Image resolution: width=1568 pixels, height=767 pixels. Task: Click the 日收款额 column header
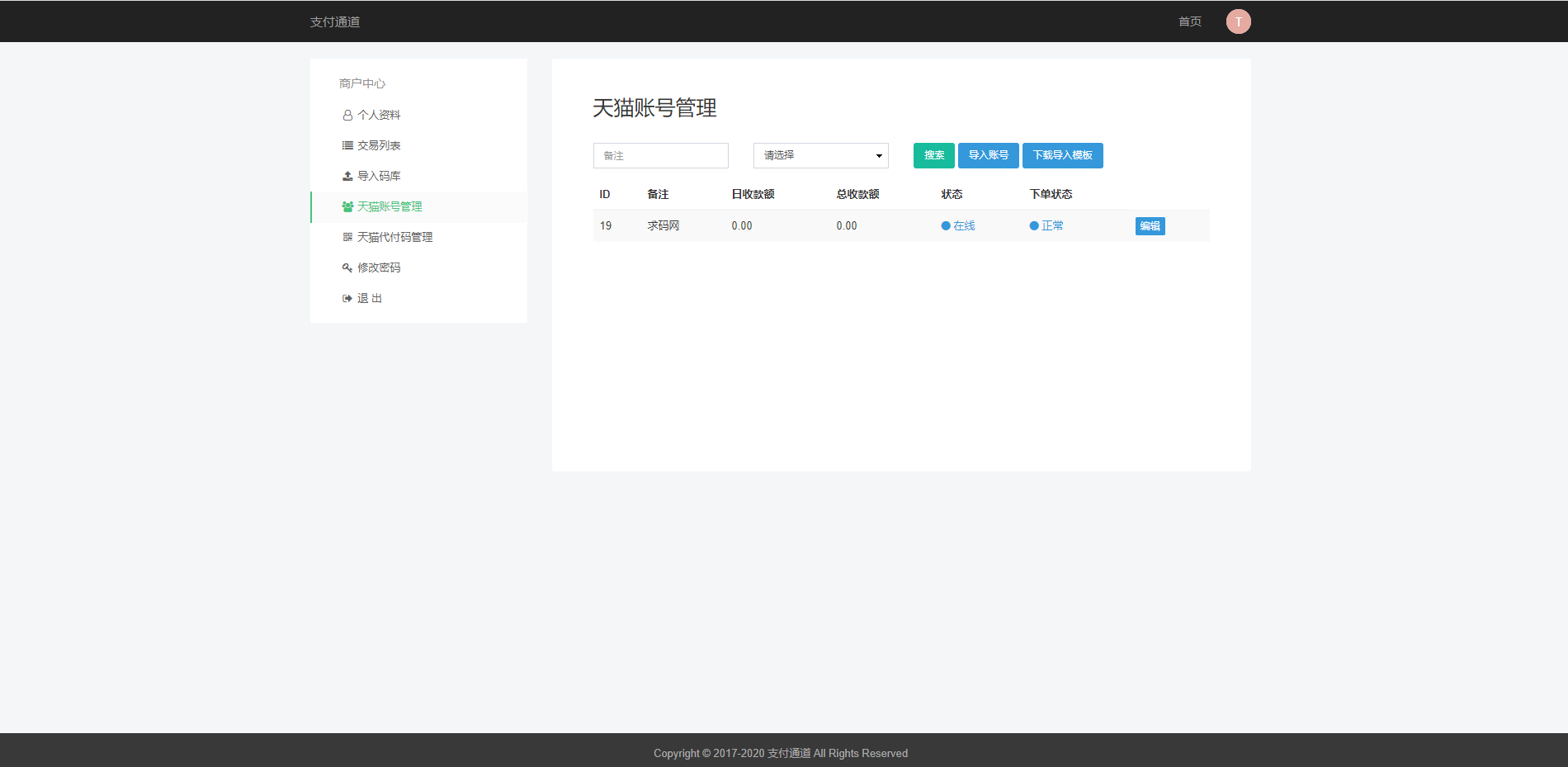[x=753, y=195]
